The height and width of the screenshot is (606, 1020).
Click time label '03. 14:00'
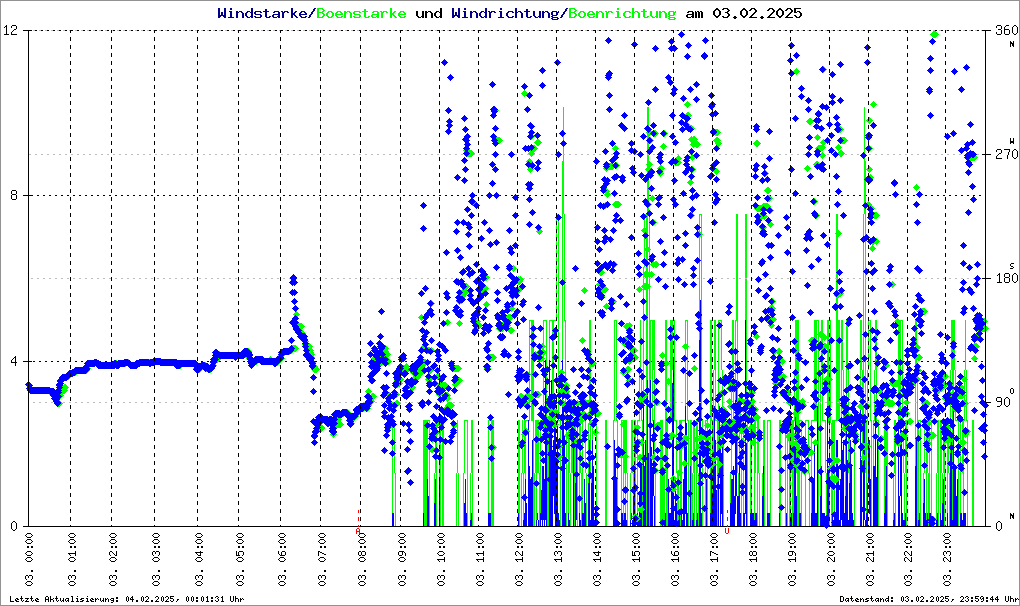tap(597, 560)
